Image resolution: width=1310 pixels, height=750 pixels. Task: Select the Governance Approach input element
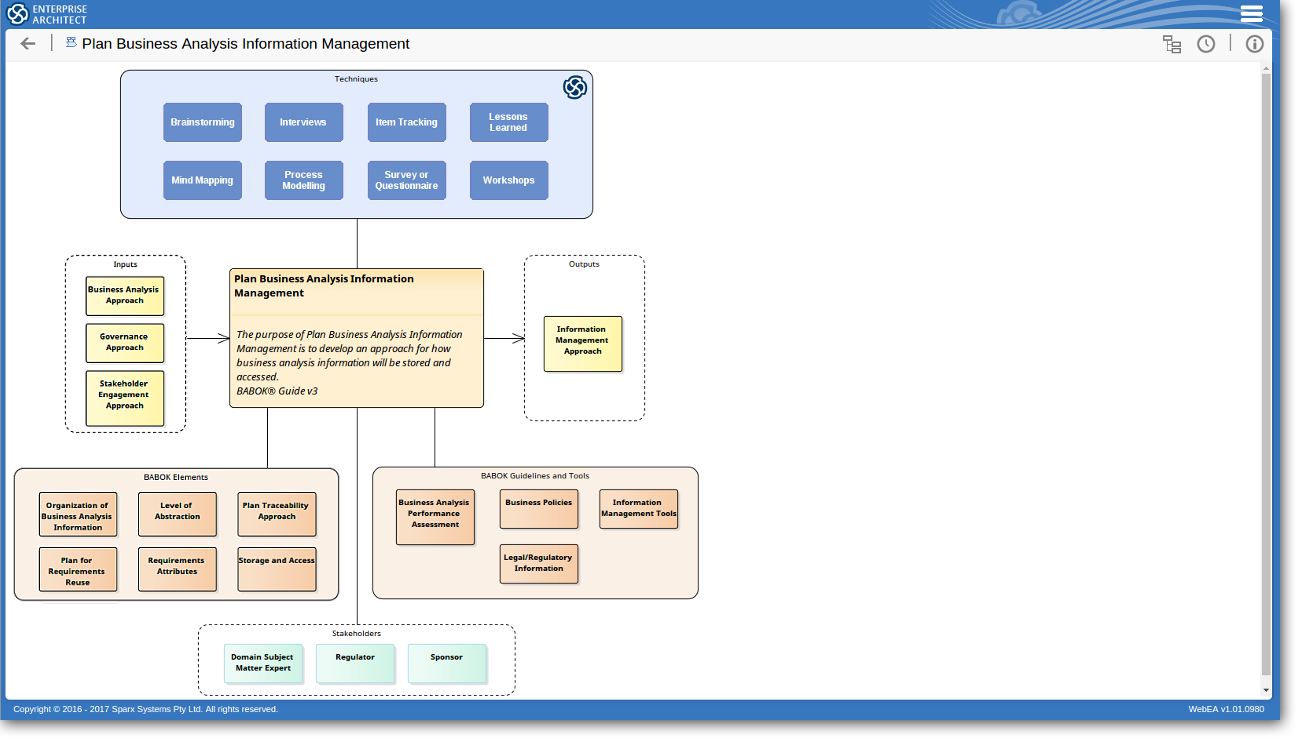(x=125, y=343)
